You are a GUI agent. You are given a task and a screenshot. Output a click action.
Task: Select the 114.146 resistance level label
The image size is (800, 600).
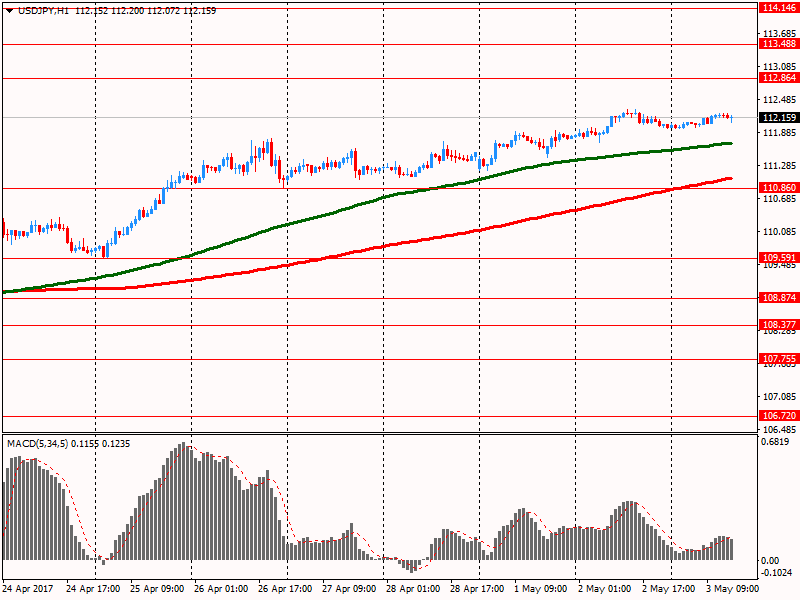click(x=779, y=8)
